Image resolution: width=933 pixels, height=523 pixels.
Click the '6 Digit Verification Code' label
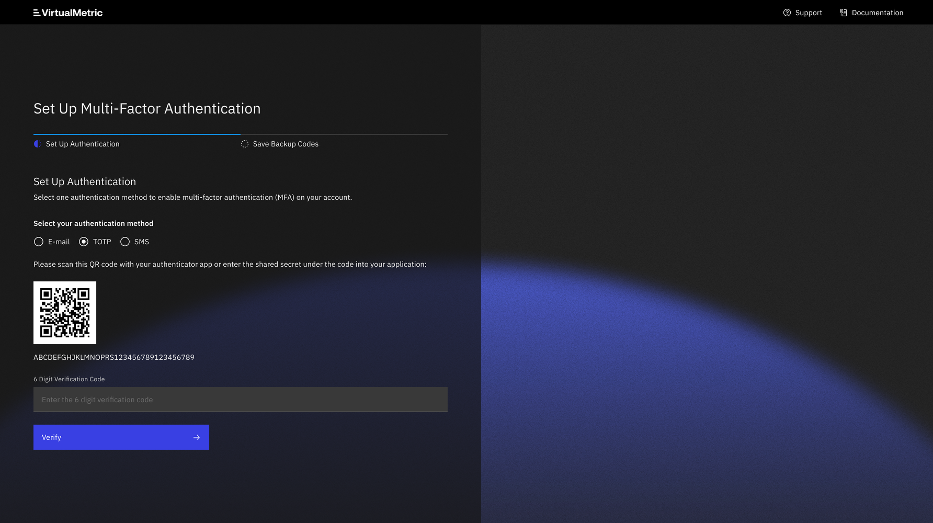coord(69,379)
